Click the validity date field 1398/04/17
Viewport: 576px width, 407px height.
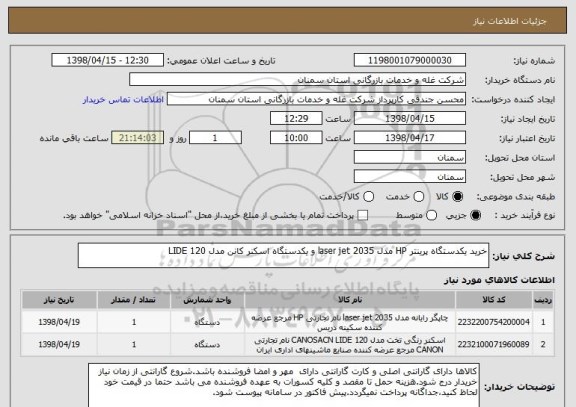[x=410, y=138]
